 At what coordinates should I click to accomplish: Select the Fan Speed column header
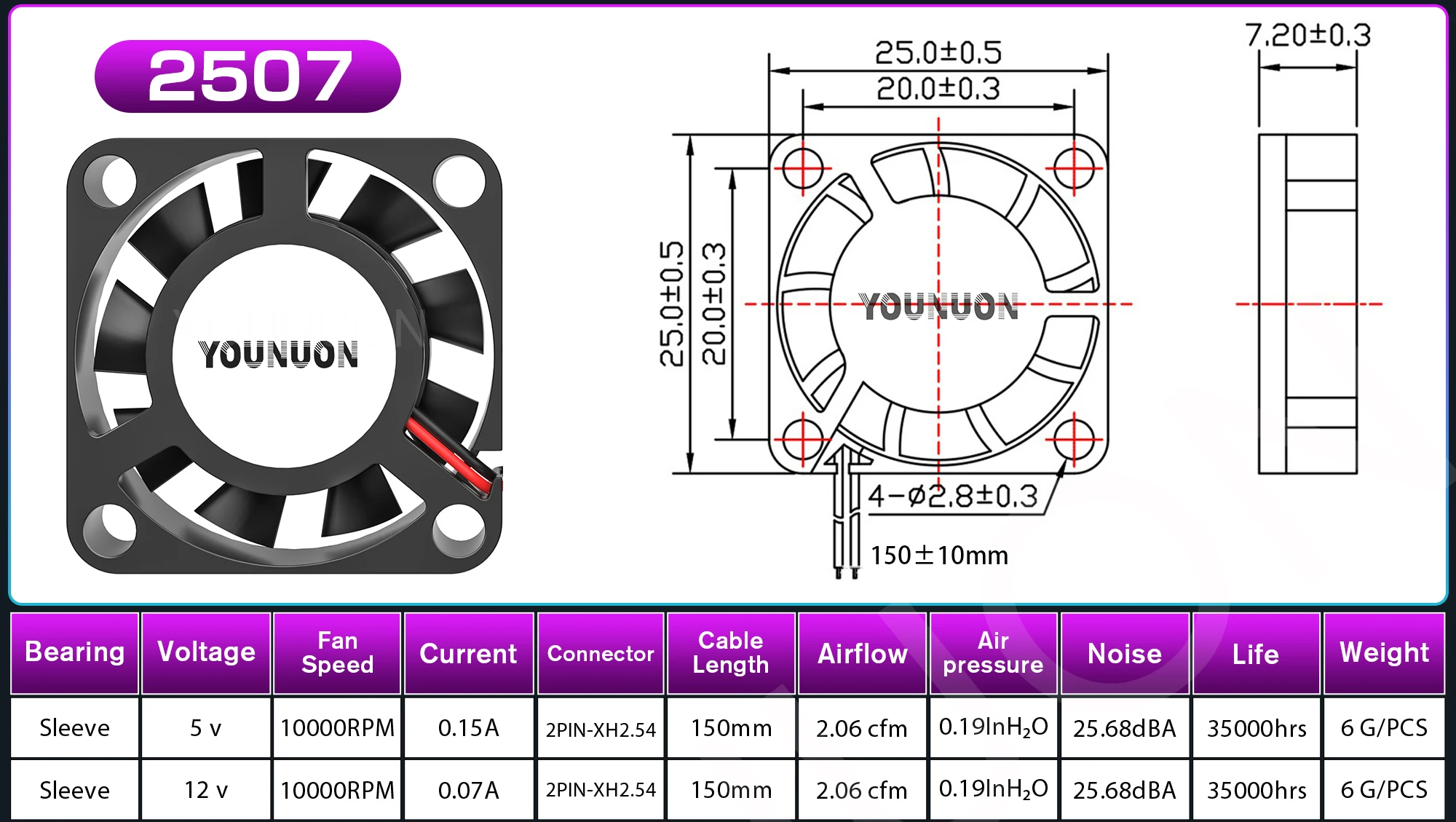[x=337, y=652]
